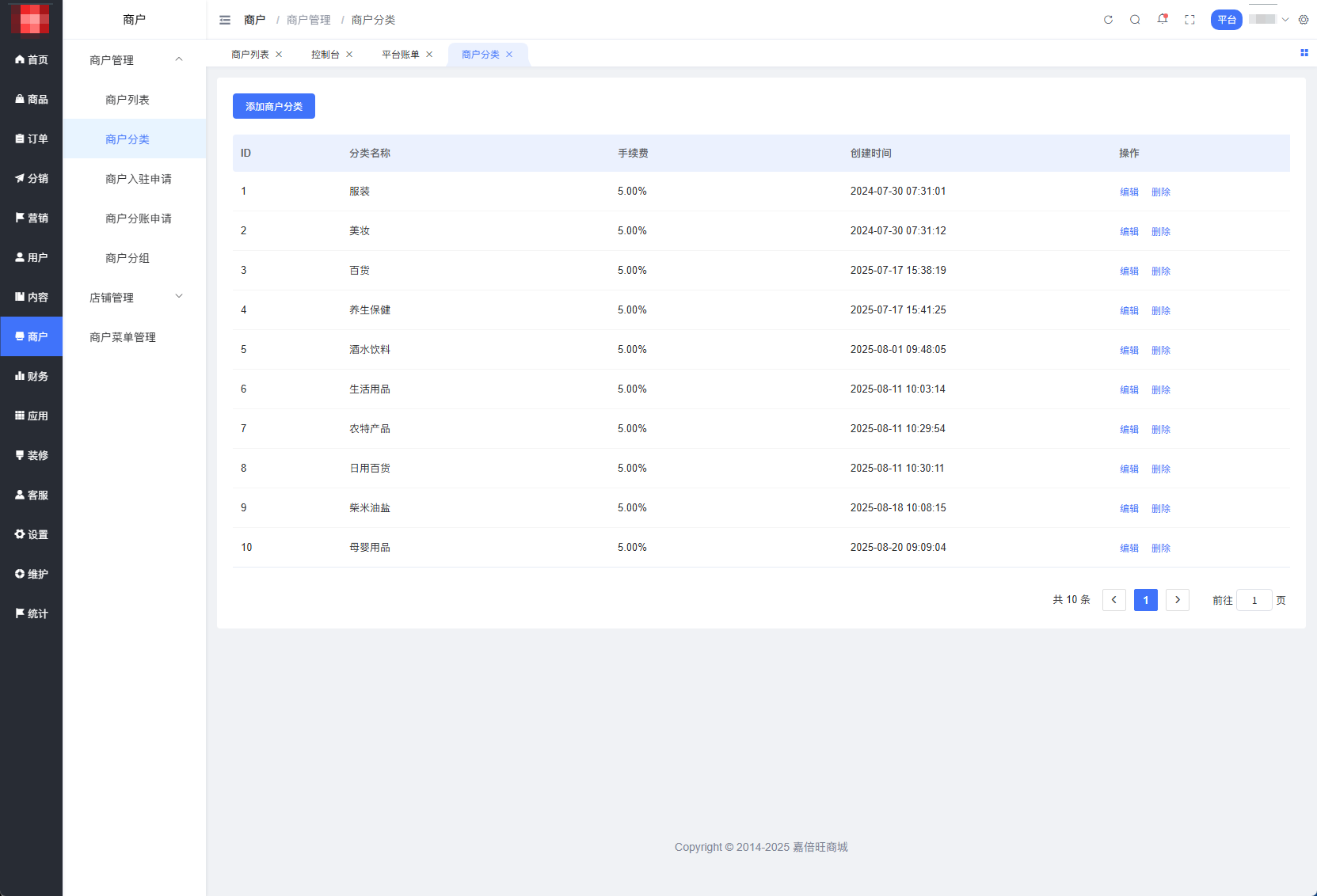
Task: Click the refresh icon in top bar
Action: pos(1108,20)
